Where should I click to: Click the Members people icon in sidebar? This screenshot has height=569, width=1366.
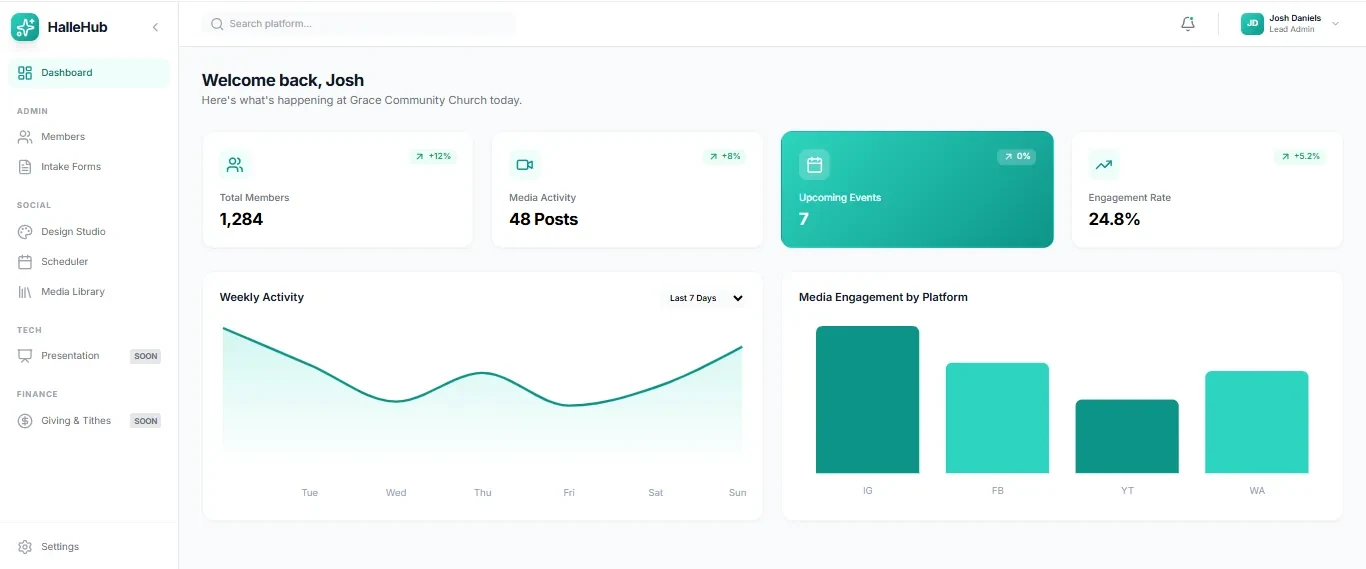point(25,137)
